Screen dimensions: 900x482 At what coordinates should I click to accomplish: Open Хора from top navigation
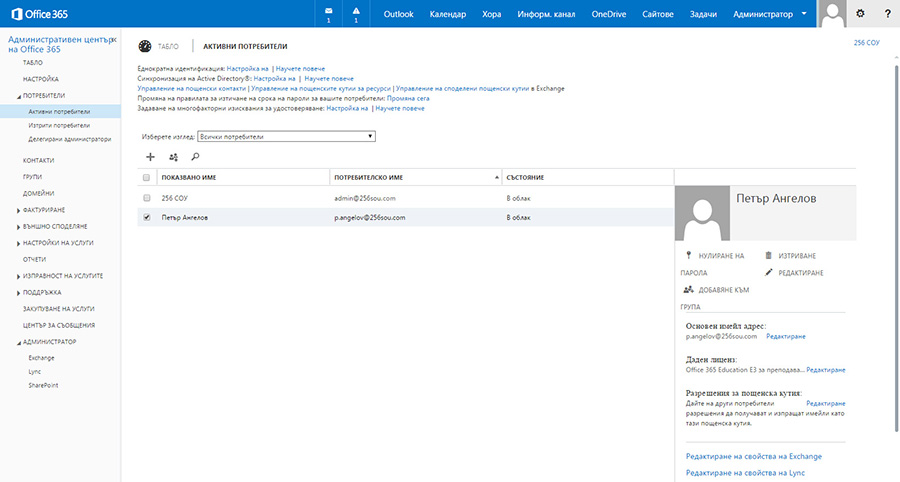[491, 14]
